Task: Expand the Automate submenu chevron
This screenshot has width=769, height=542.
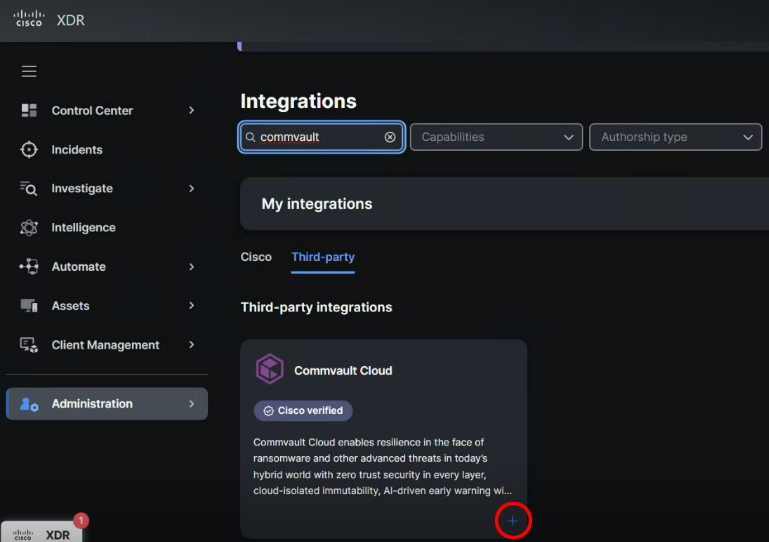Action: click(192, 267)
